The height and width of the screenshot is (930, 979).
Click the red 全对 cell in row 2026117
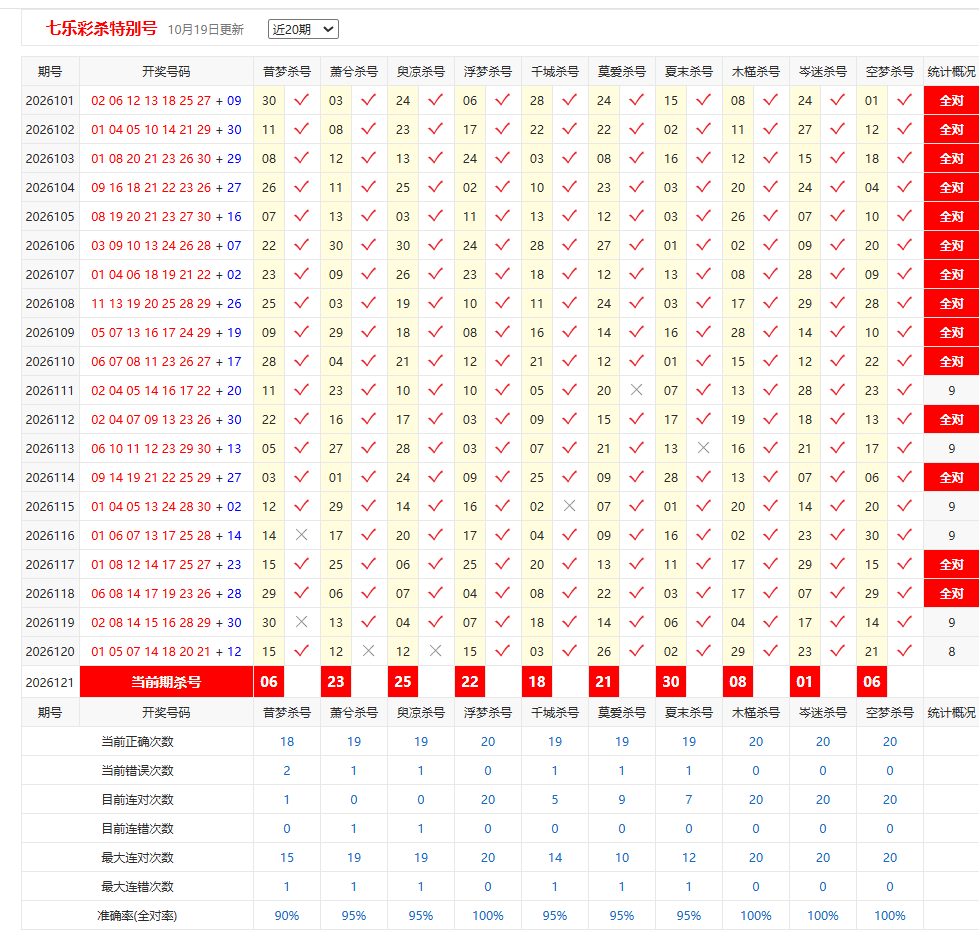pos(952,564)
